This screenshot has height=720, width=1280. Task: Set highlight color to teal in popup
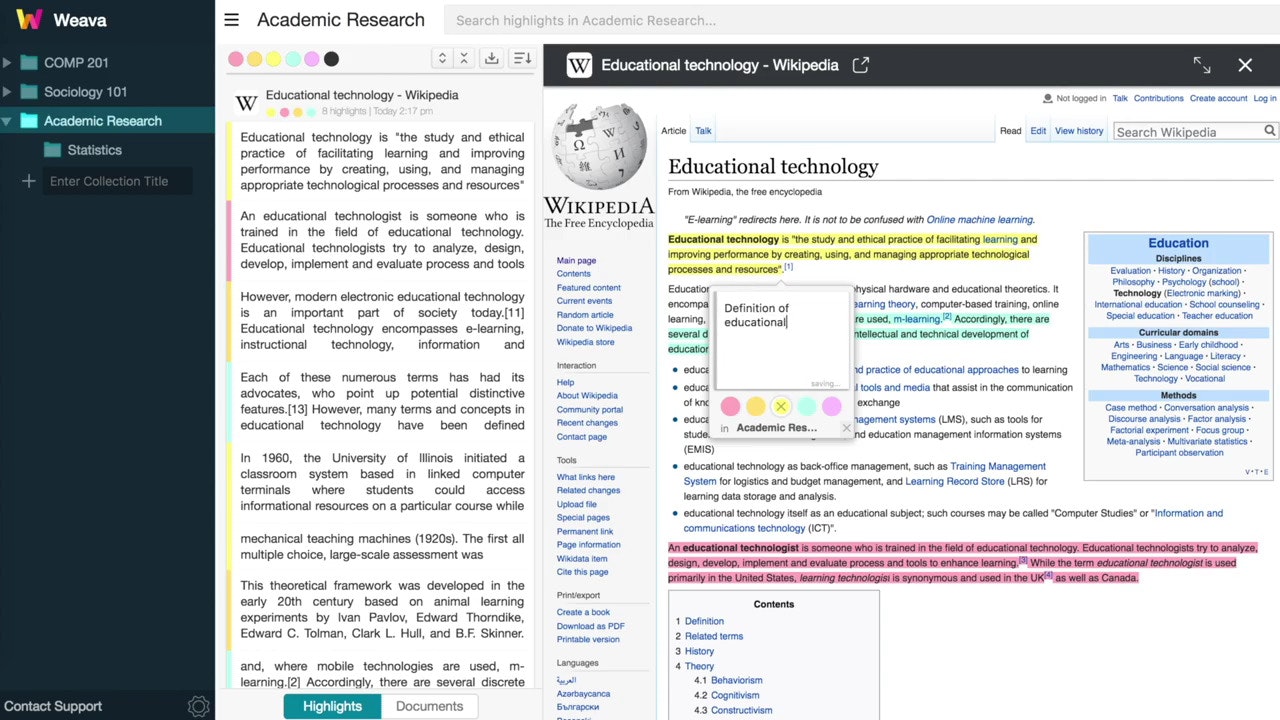point(807,406)
